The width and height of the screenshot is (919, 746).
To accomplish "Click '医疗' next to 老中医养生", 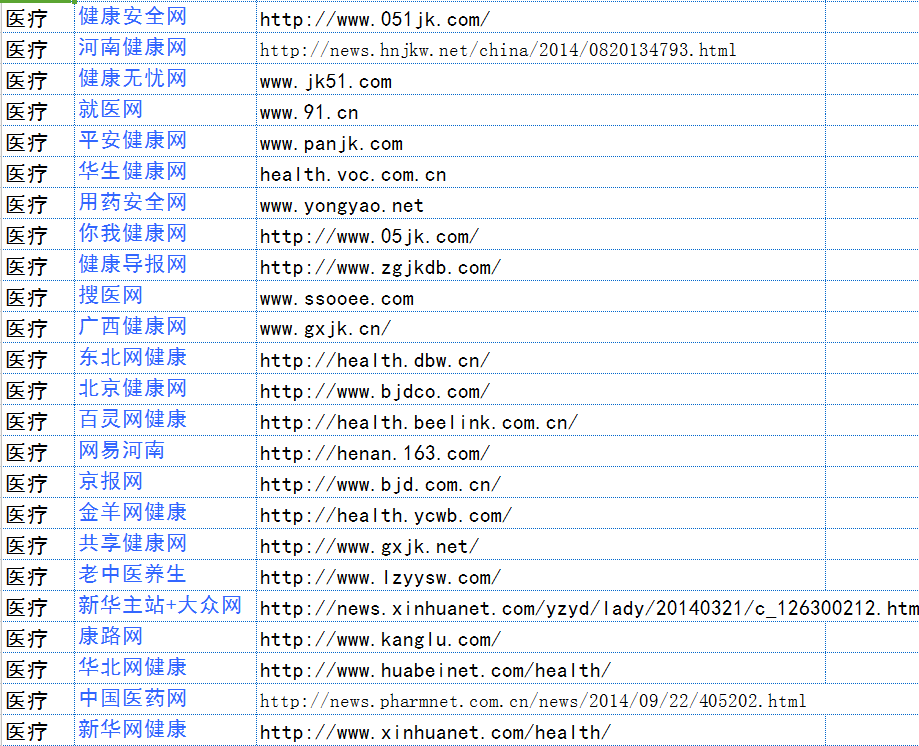I will [x=38, y=575].
